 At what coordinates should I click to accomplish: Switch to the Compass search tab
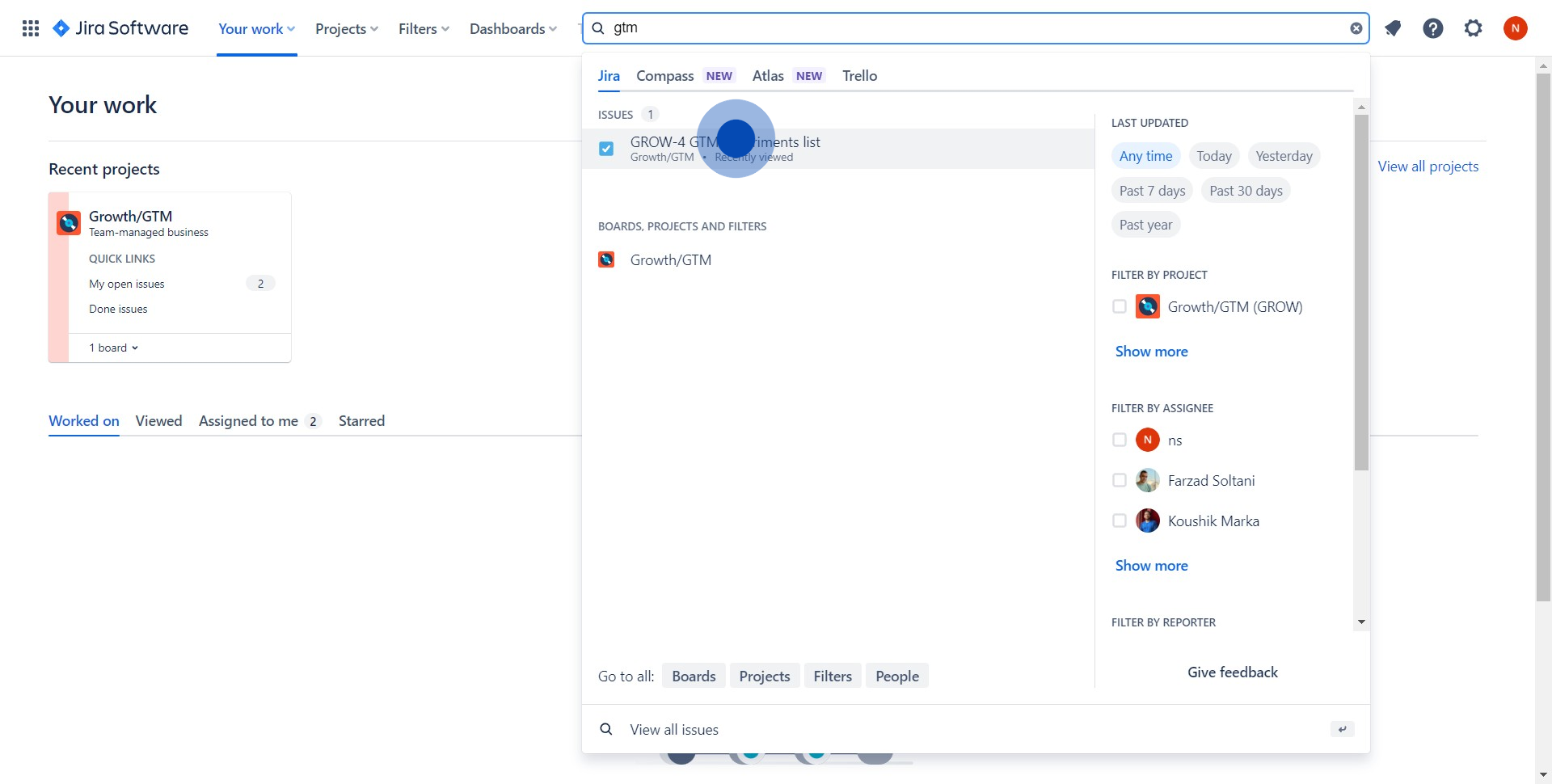664,75
